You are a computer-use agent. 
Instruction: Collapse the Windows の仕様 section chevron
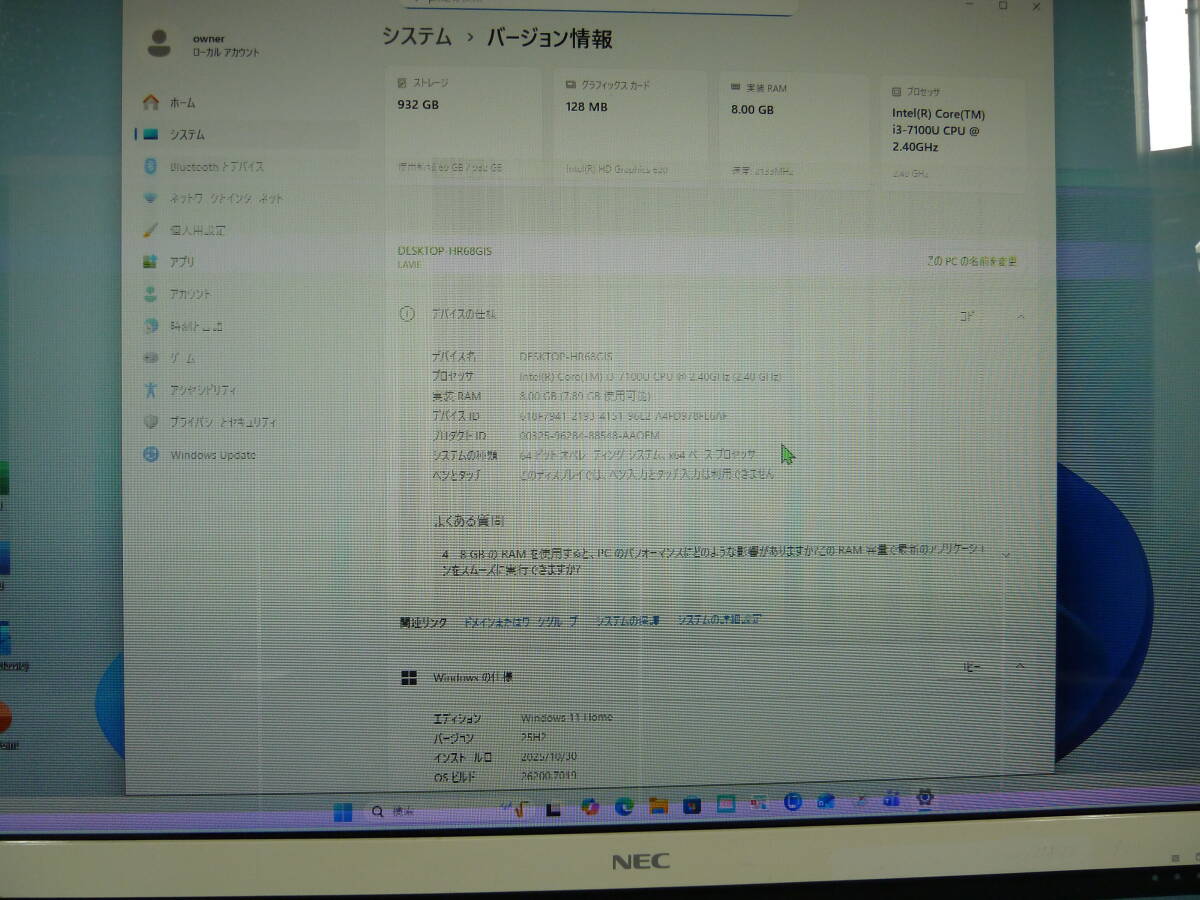tap(1020, 666)
